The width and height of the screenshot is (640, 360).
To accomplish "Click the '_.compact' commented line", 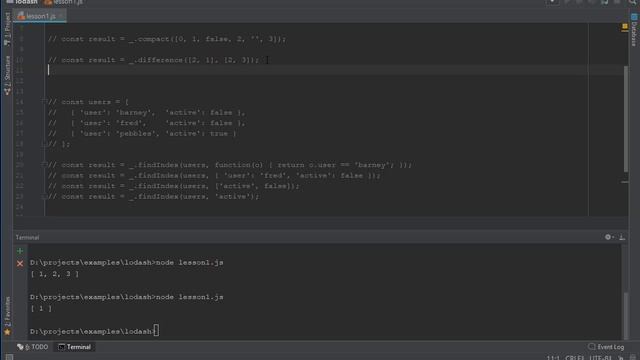I will (167, 39).
